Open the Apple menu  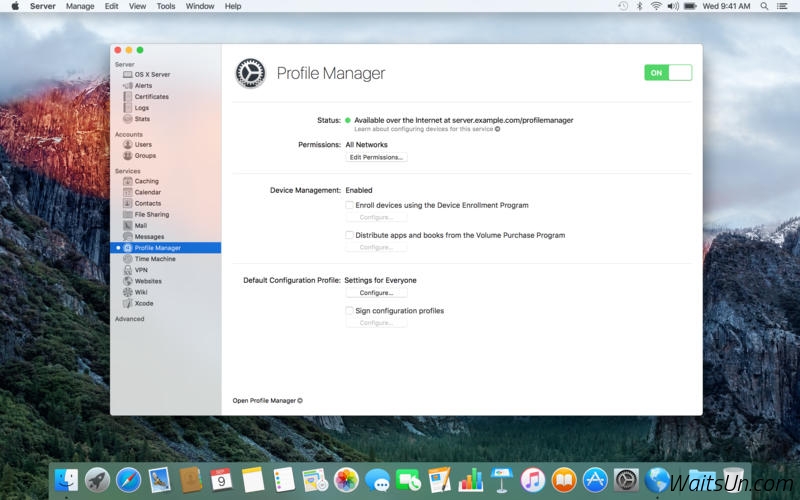coord(15,6)
